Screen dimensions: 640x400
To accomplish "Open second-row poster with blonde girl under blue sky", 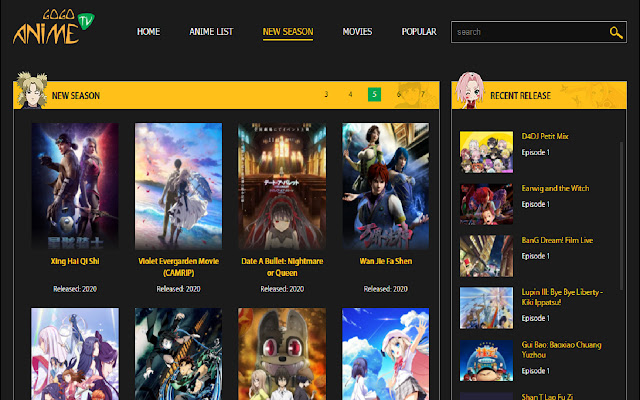I will pyautogui.click(x=386, y=354).
